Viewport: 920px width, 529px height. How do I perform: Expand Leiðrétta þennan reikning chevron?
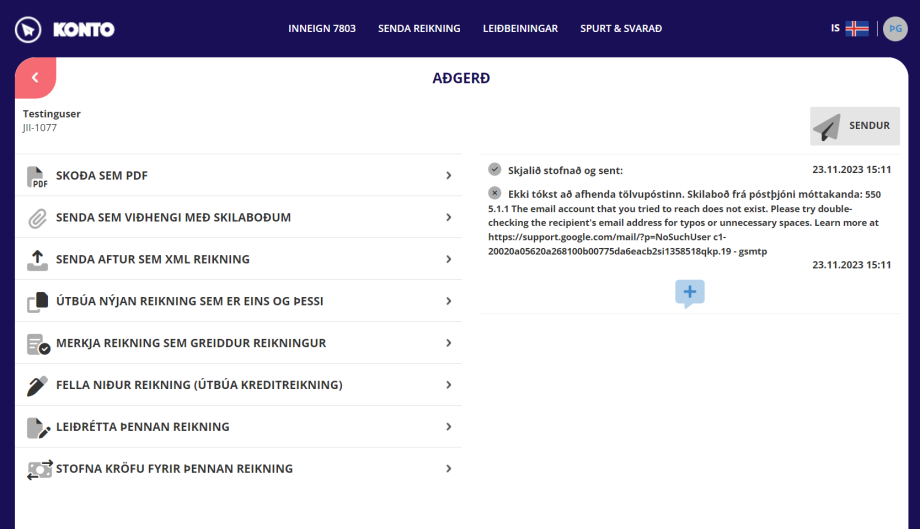449,427
